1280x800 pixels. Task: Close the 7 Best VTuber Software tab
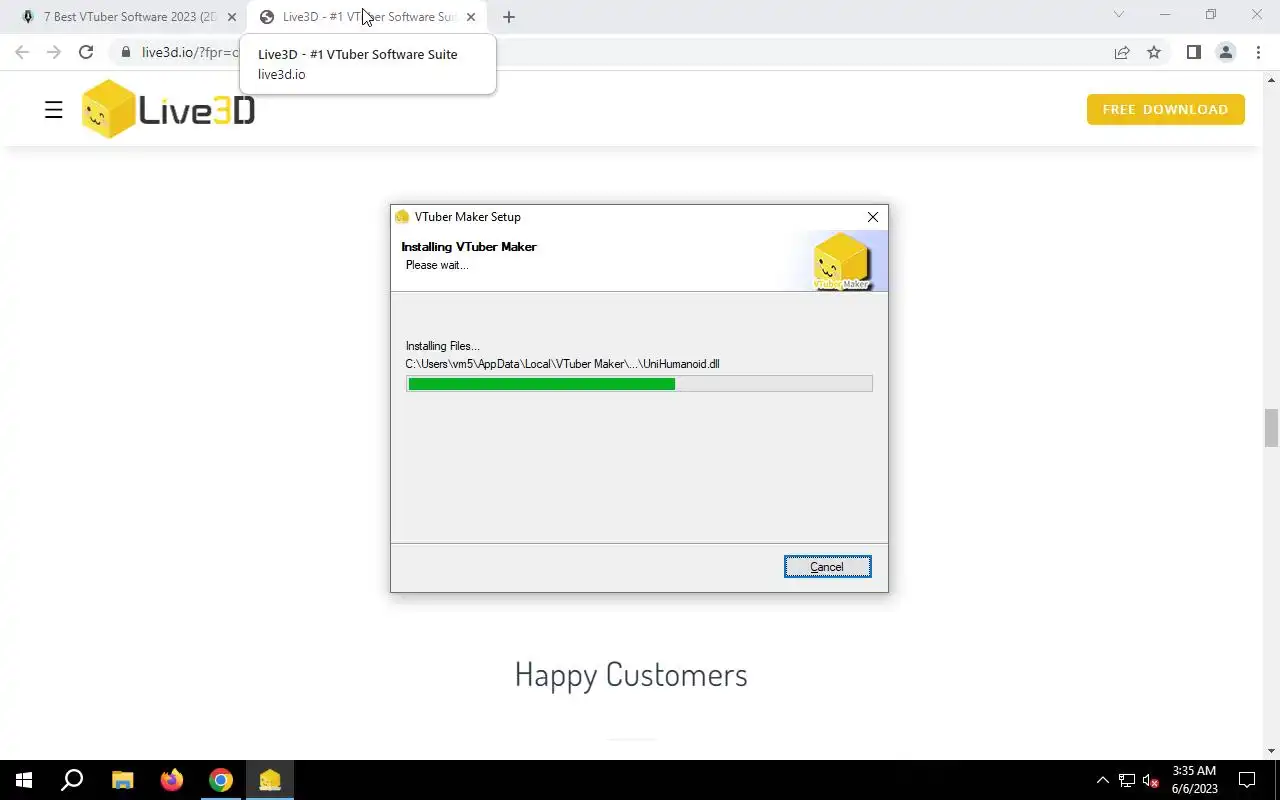coord(232,17)
